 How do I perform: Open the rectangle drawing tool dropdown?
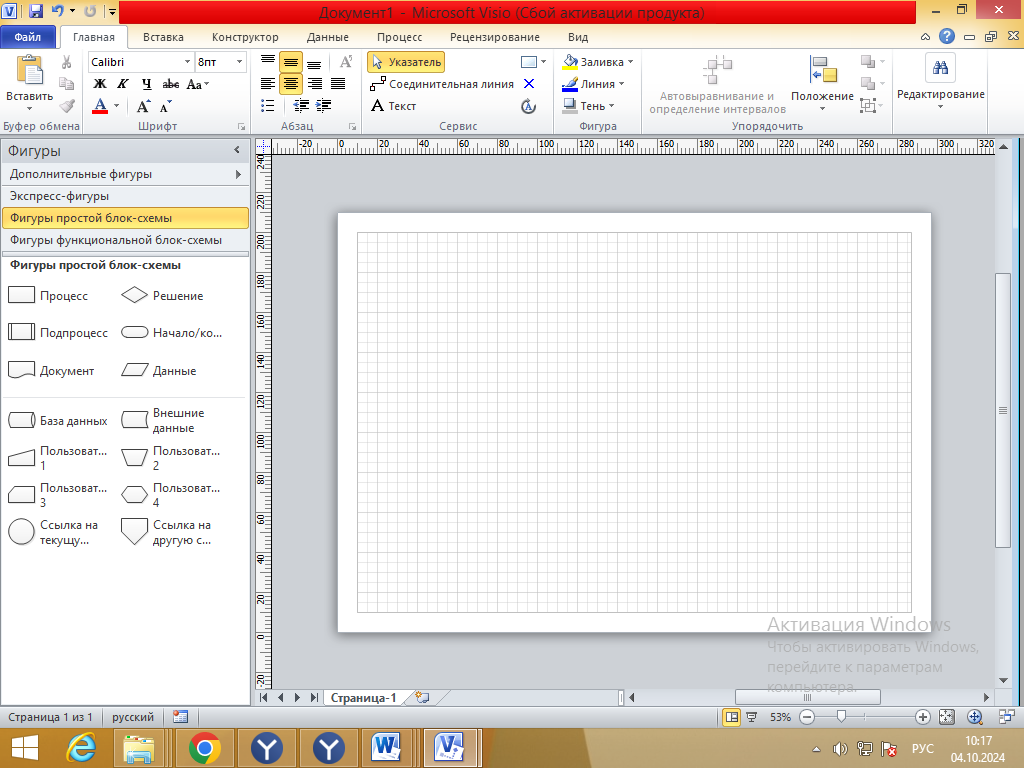click(543, 62)
